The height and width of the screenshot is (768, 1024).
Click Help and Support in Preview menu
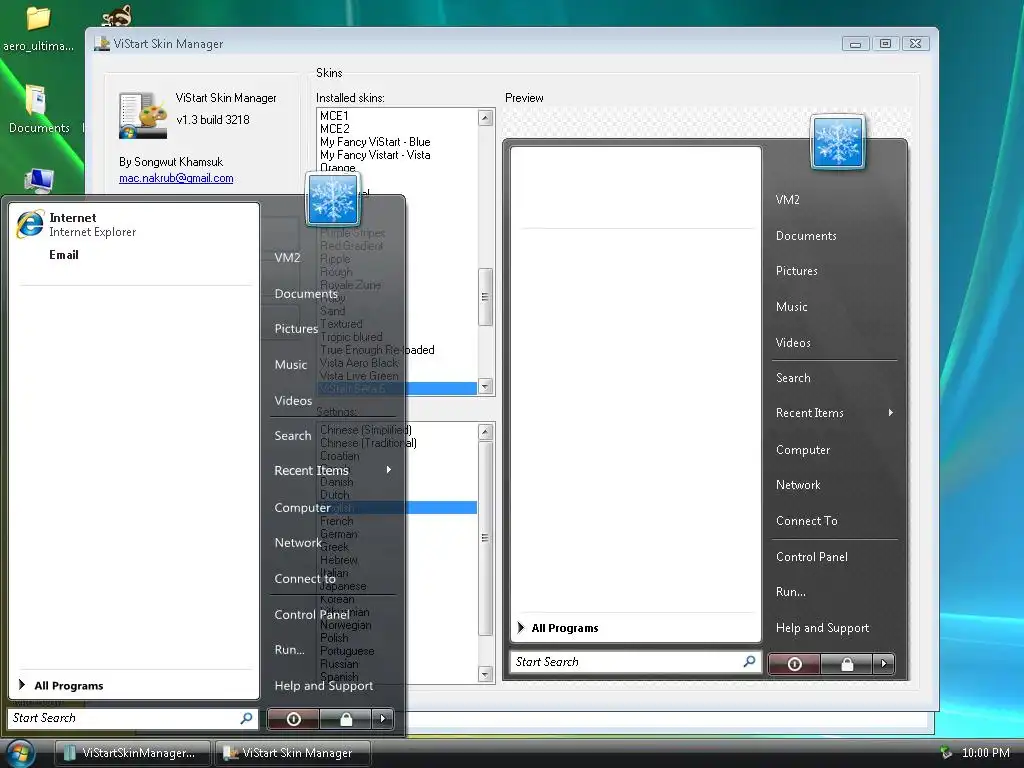[822, 628]
